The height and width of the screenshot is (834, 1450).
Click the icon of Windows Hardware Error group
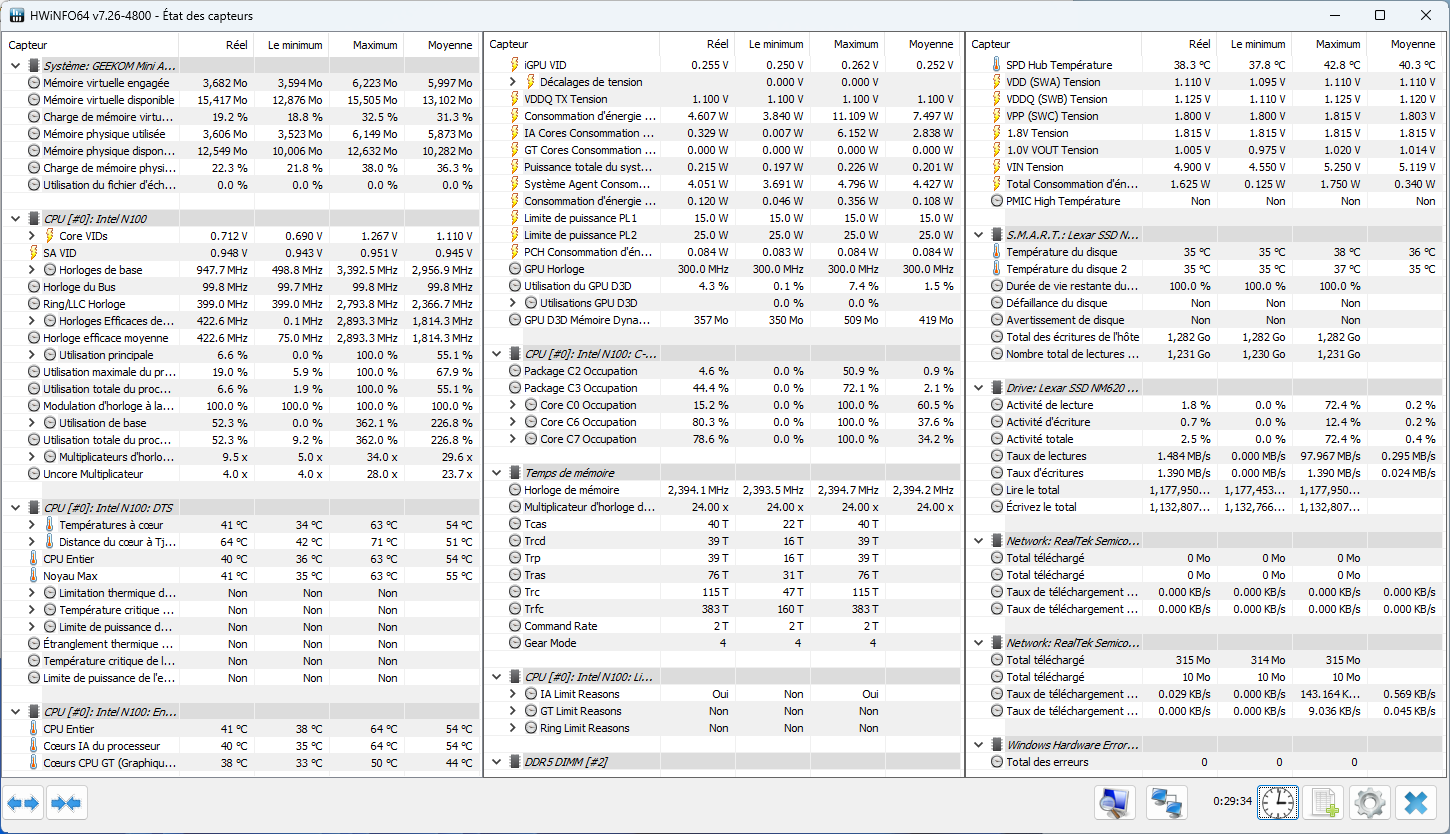[x=996, y=745]
